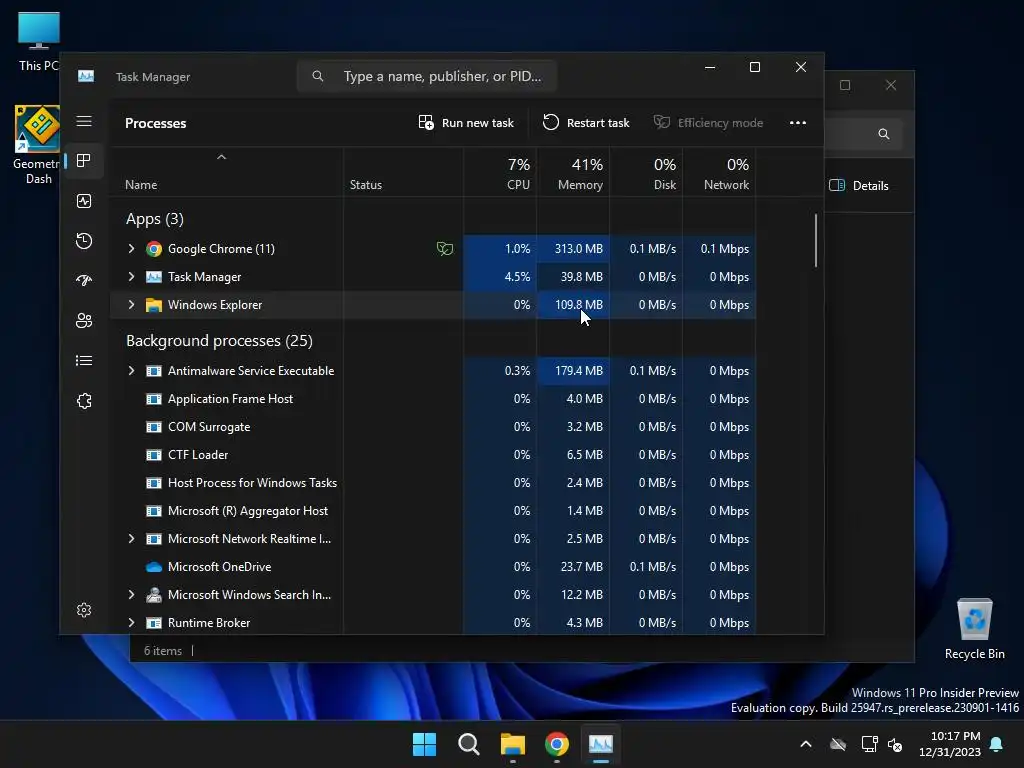The width and height of the screenshot is (1024, 768).
Task: Switch to Google Chrome from taskbar
Action: point(556,744)
